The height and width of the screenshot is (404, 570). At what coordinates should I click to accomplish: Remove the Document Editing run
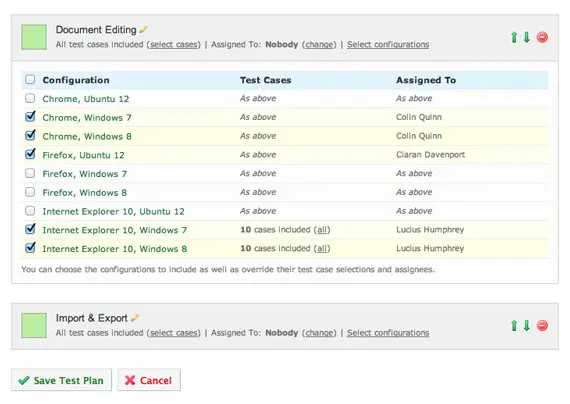[542, 37]
